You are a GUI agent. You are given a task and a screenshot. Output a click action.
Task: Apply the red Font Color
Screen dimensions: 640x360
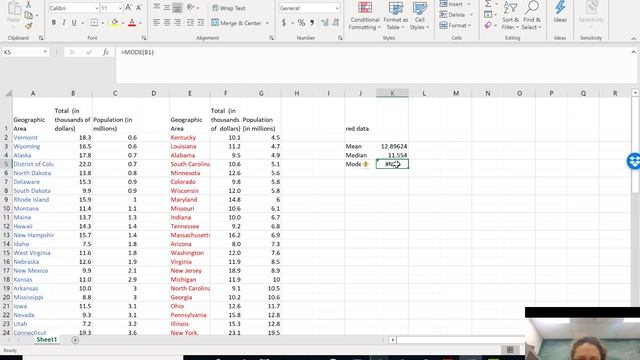tap(132, 23)
